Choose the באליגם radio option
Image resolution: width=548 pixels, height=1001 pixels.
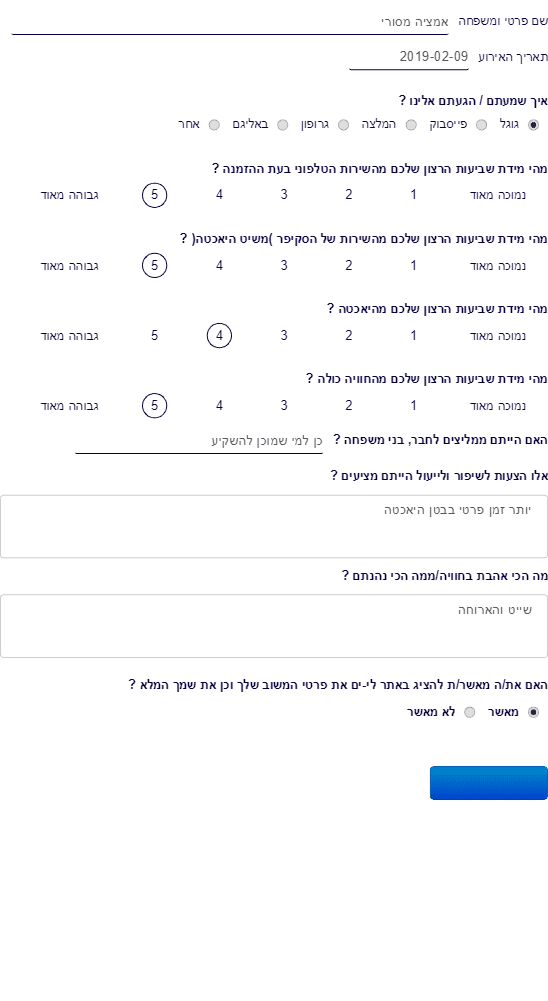[x=282, y=125]
